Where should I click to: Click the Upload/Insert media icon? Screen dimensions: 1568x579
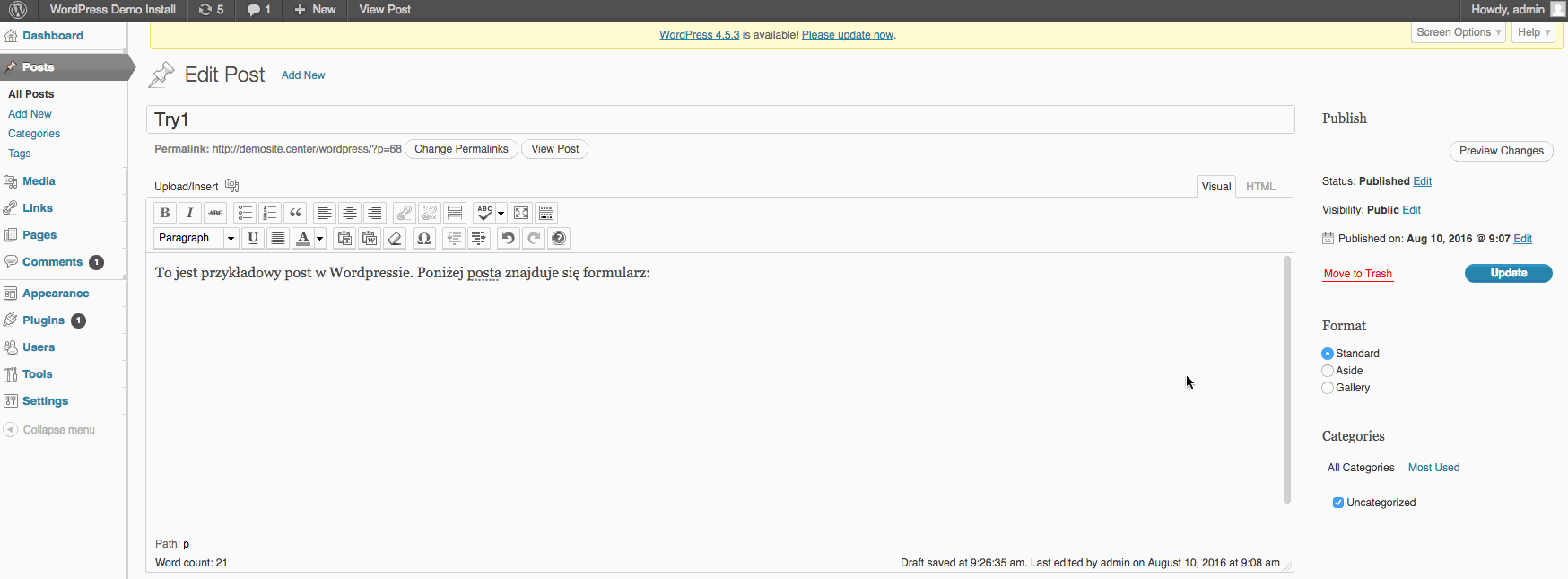coord(231,185)
